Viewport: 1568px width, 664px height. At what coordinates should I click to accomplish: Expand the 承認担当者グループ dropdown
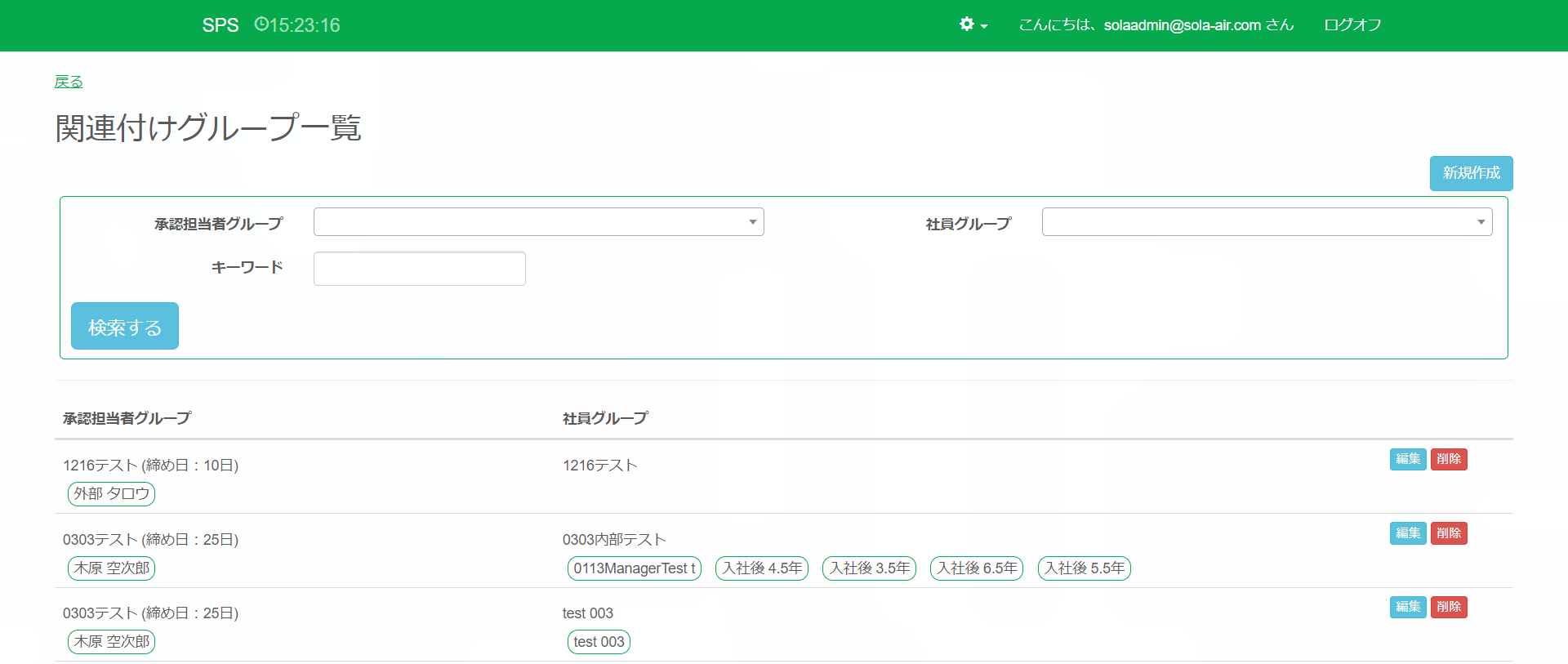click(538, 222)
